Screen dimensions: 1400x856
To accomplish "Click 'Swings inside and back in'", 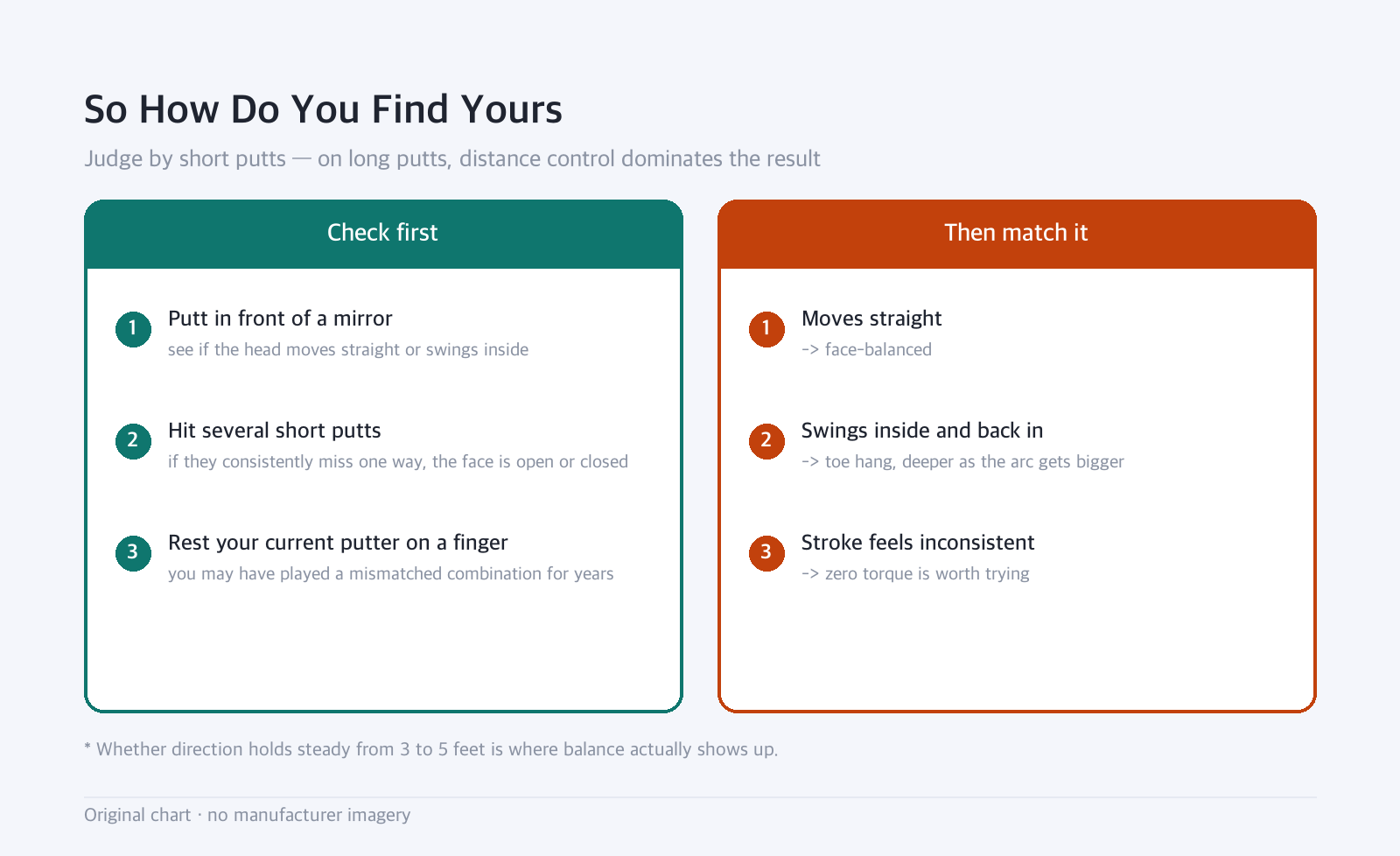I will tap(922, 431).
